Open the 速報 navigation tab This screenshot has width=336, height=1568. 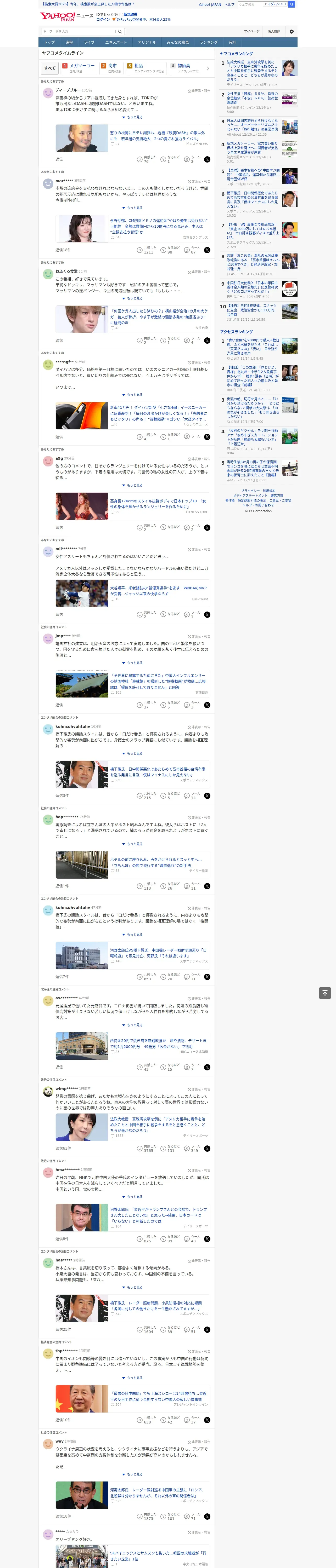tap(69, 43)
